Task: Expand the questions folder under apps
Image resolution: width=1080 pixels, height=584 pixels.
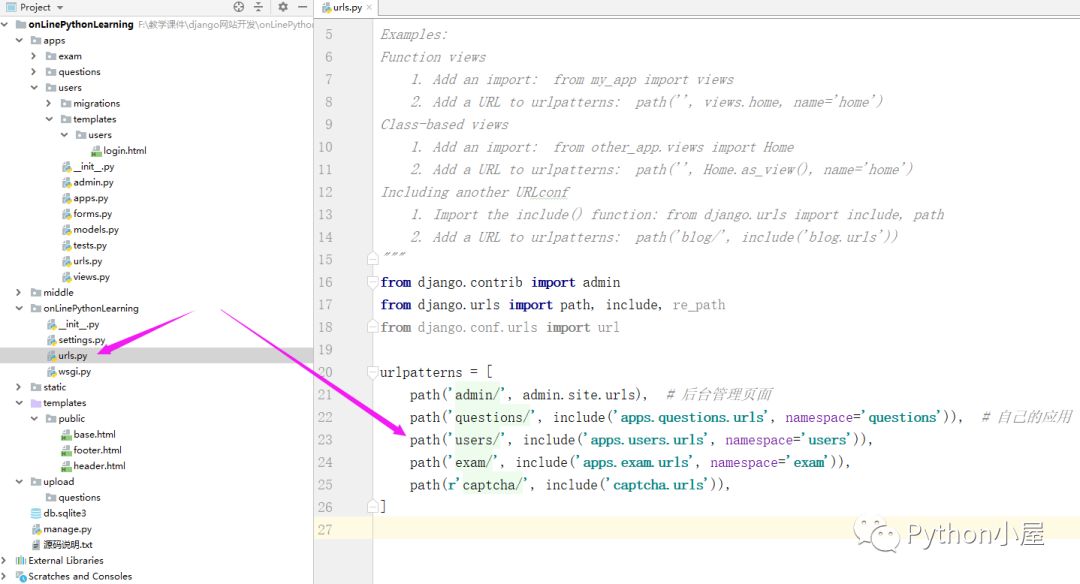Action: pos(34,72)
